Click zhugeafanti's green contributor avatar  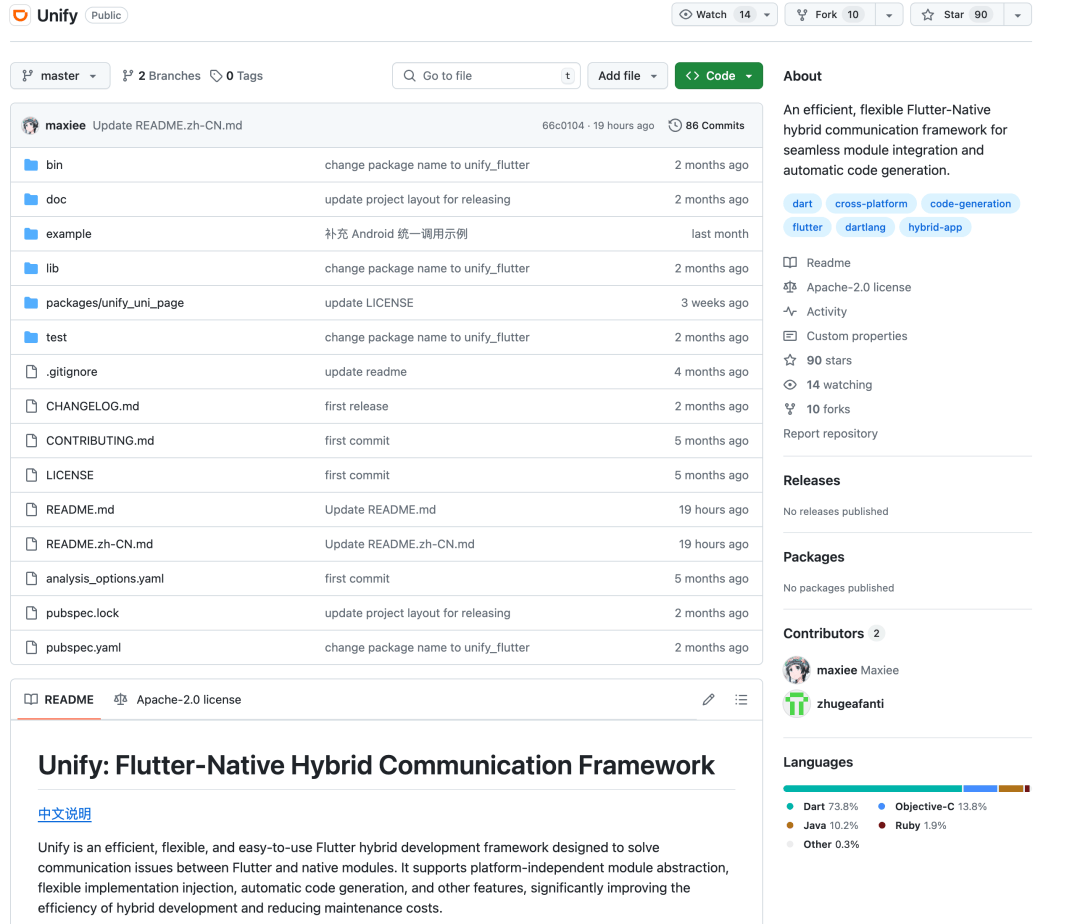point(796,704)
